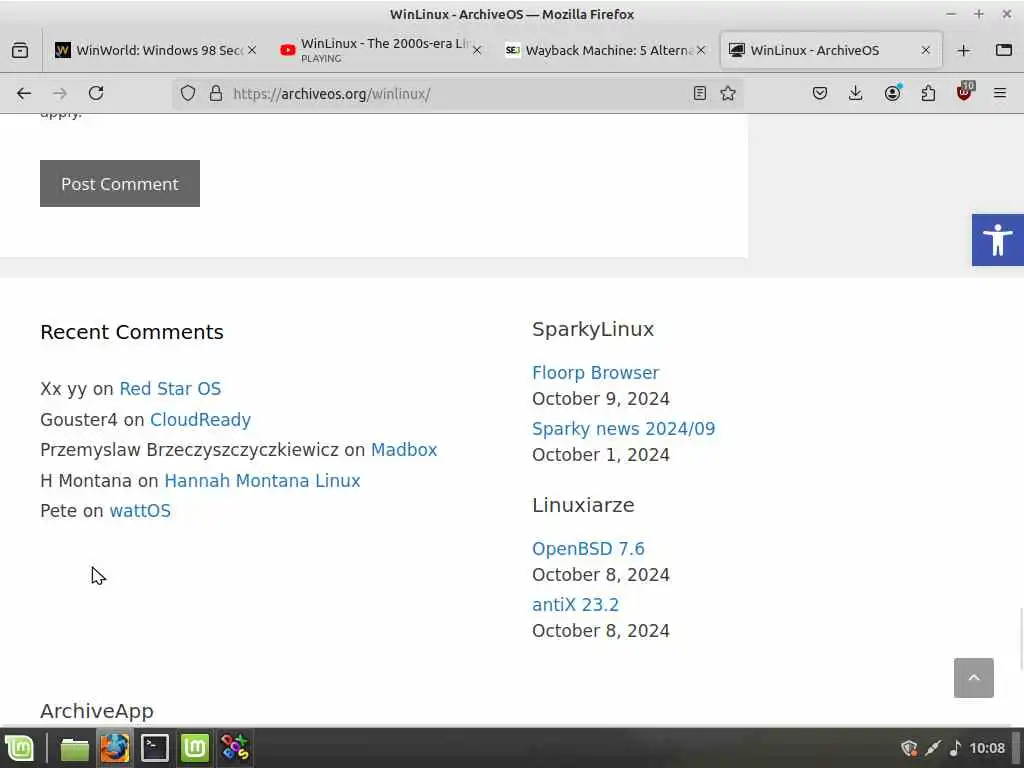The height and width of the screenshot is (768, 1024).
Task: Open the Madbox link
Action: point(404,450)
